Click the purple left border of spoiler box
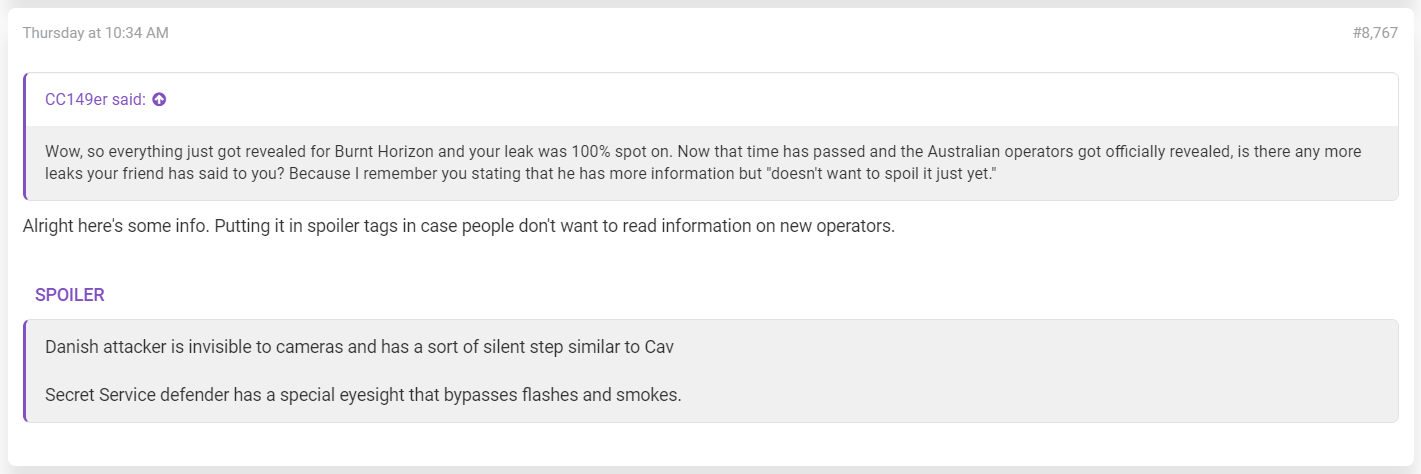Screen dimensions: 1421x474 25,371
